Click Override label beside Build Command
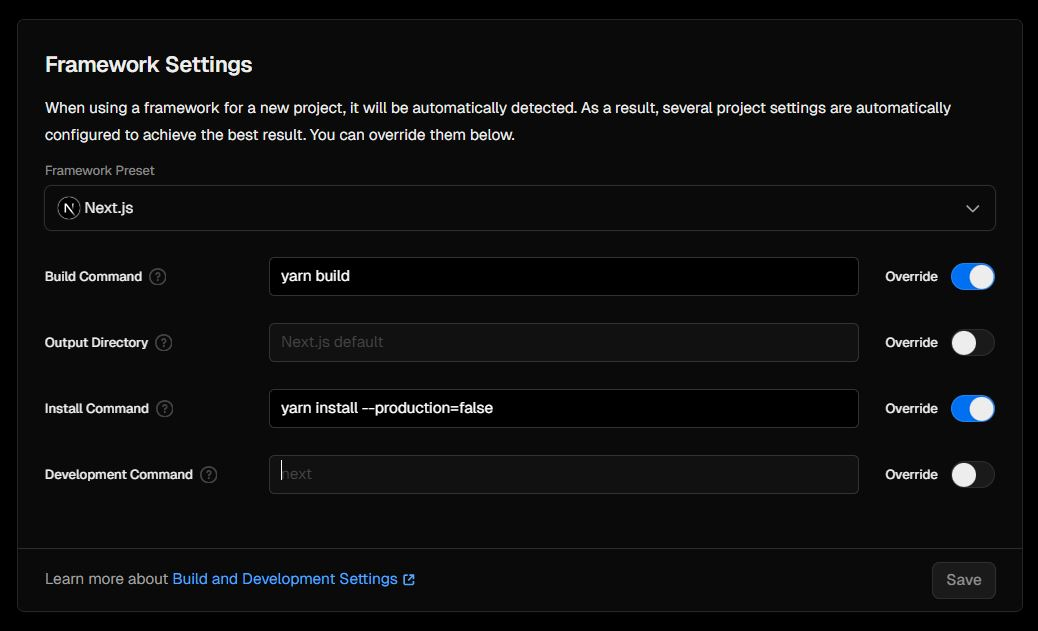The image size is (1038, 631). tap(911, 277)
